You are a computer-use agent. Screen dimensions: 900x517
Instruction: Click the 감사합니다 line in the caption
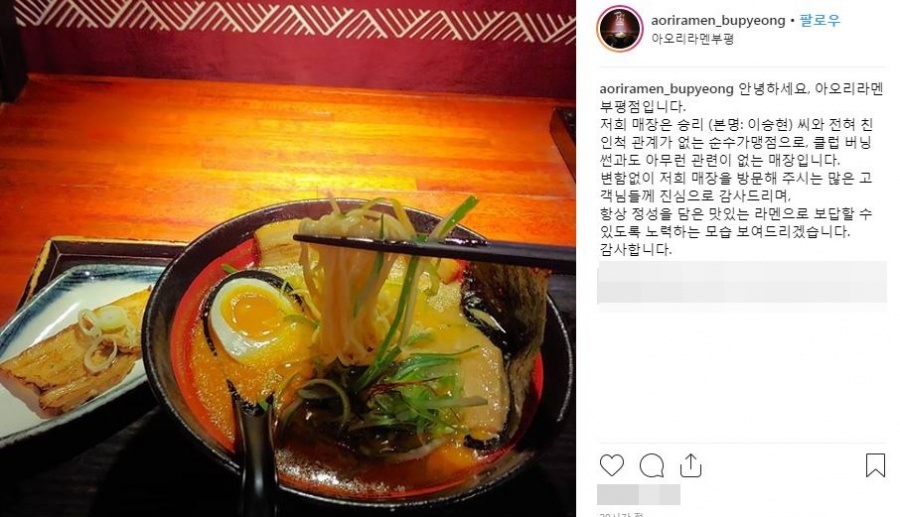(635, 250)
